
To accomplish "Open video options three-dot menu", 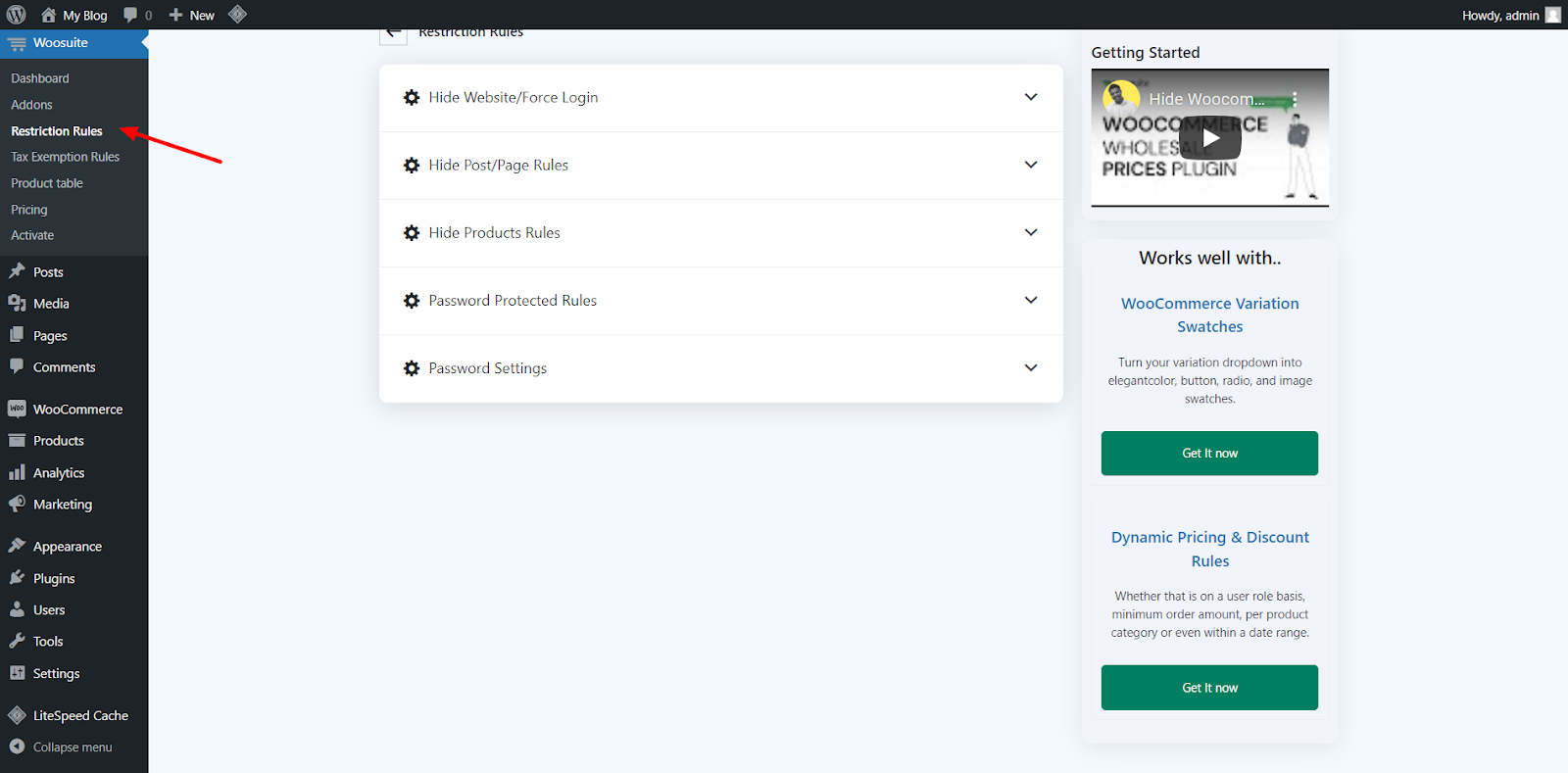I will pyautogui.click(x=1295, y=99).
